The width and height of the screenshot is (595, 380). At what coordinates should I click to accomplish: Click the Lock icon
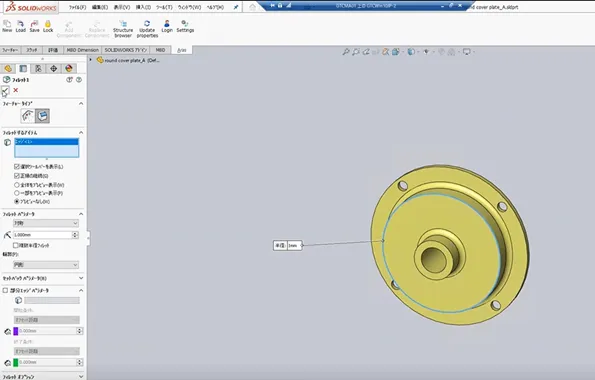point(48,26)
